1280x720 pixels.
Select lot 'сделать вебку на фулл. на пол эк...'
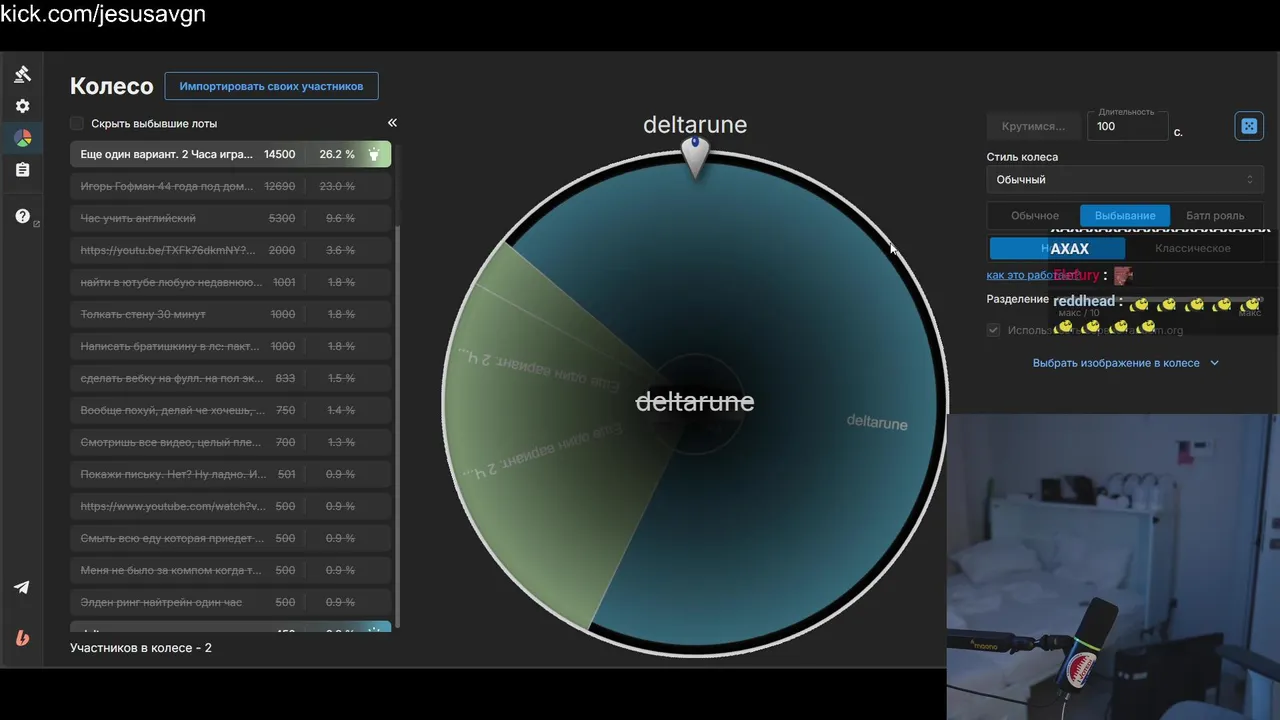(x=230, y=378)
